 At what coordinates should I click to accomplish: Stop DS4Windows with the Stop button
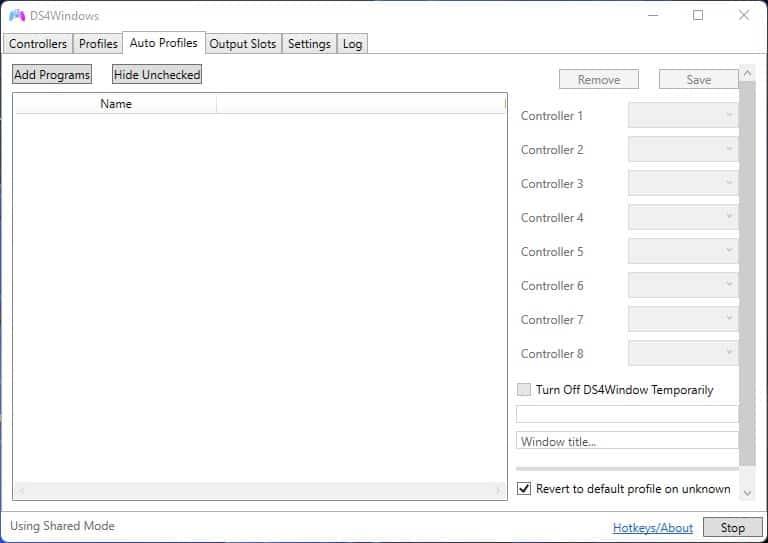pyautogui.click(x=732, y=527)
